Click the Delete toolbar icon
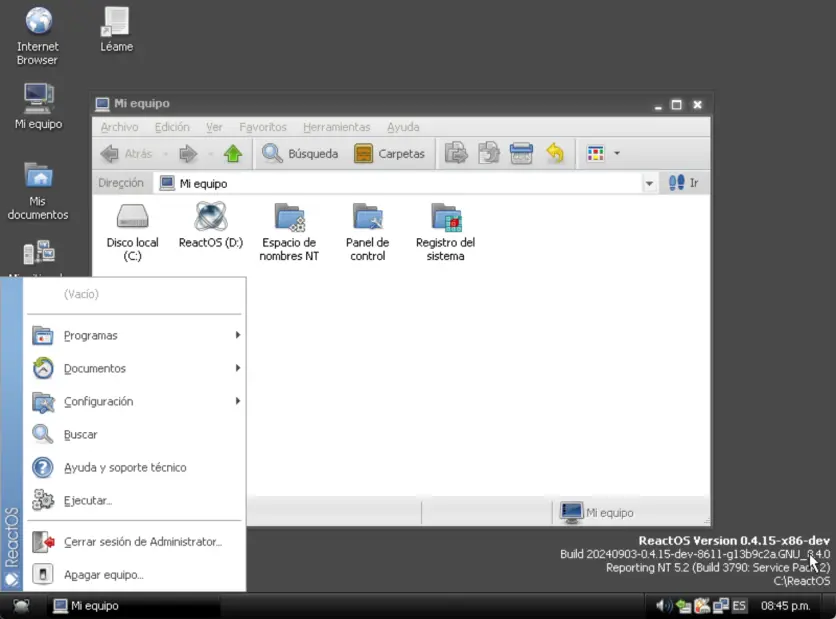836x619 pixels. click(521, 154)
